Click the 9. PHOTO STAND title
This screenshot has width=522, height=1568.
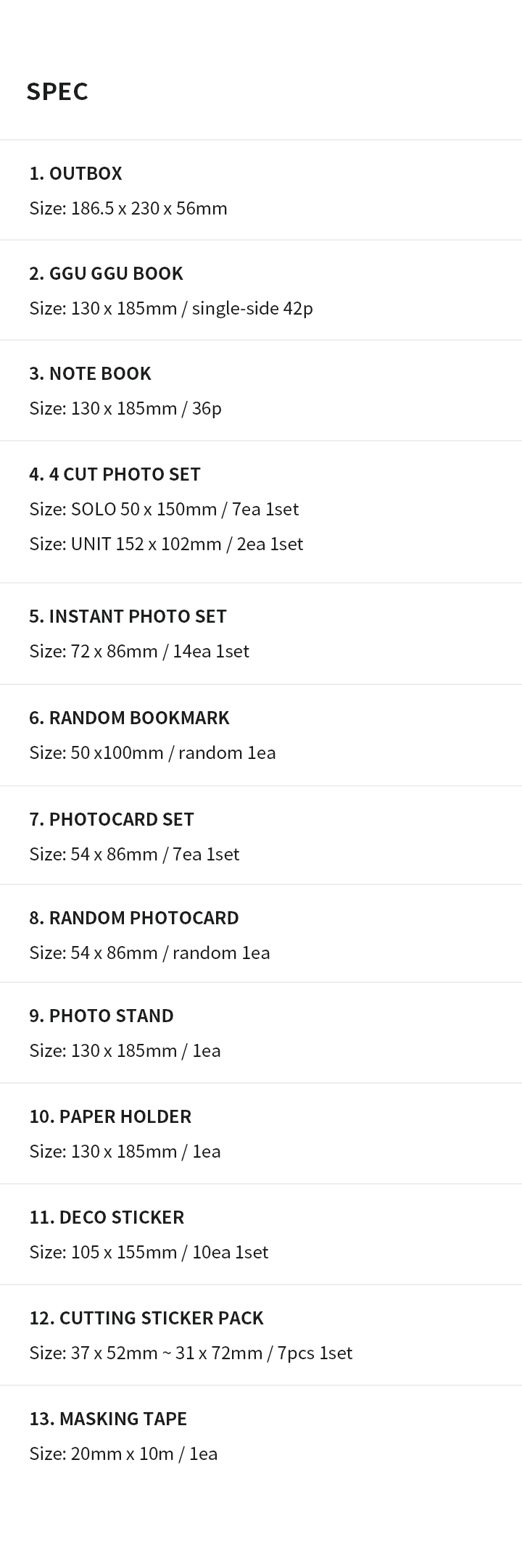click(x=101, y=1016)
